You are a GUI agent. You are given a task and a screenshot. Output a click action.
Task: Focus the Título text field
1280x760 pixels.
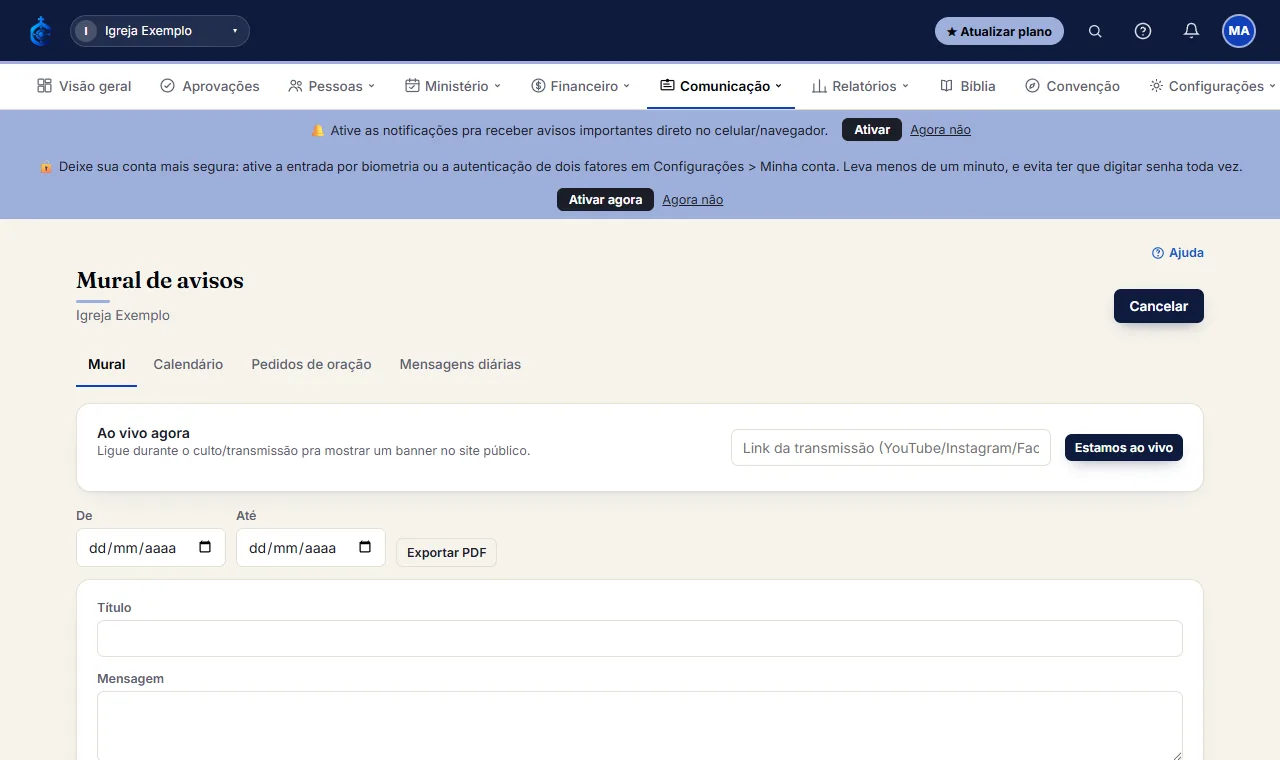640,638
